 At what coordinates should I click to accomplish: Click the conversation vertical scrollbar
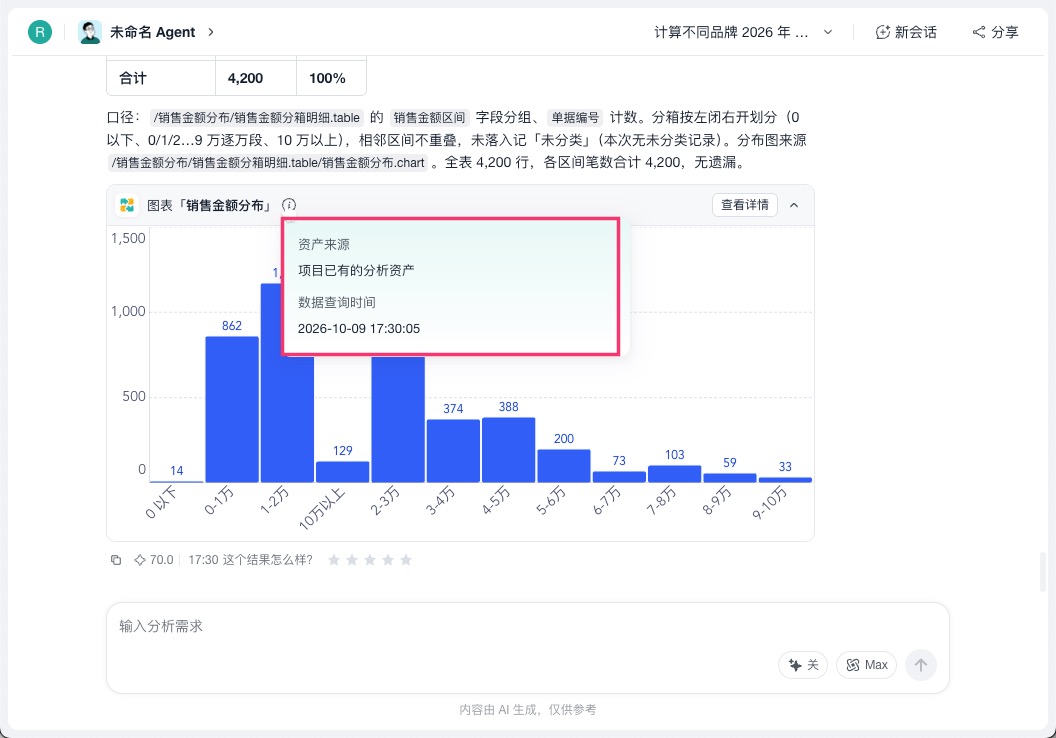coord(1043,572)
